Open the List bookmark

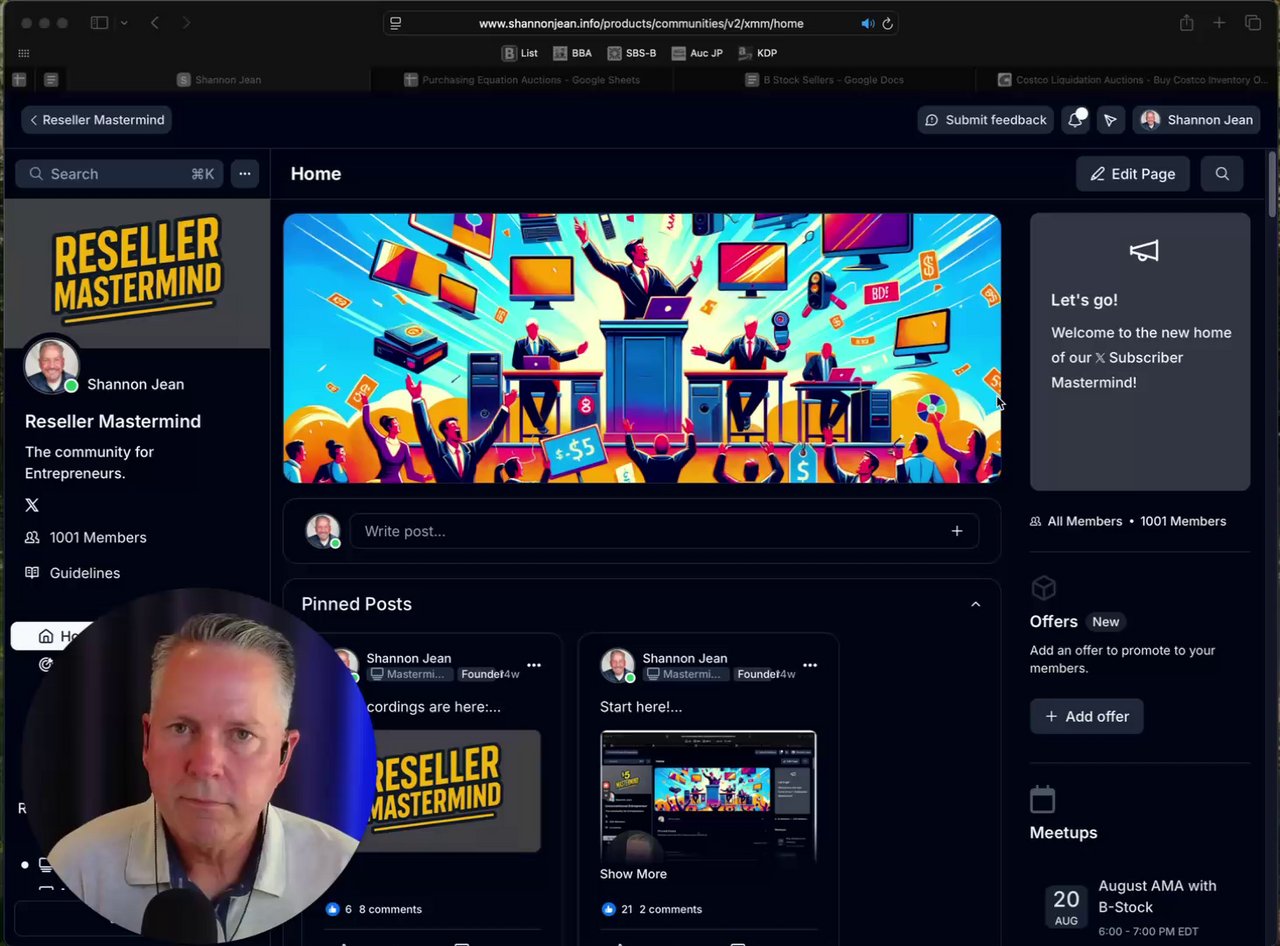[520, 53]
